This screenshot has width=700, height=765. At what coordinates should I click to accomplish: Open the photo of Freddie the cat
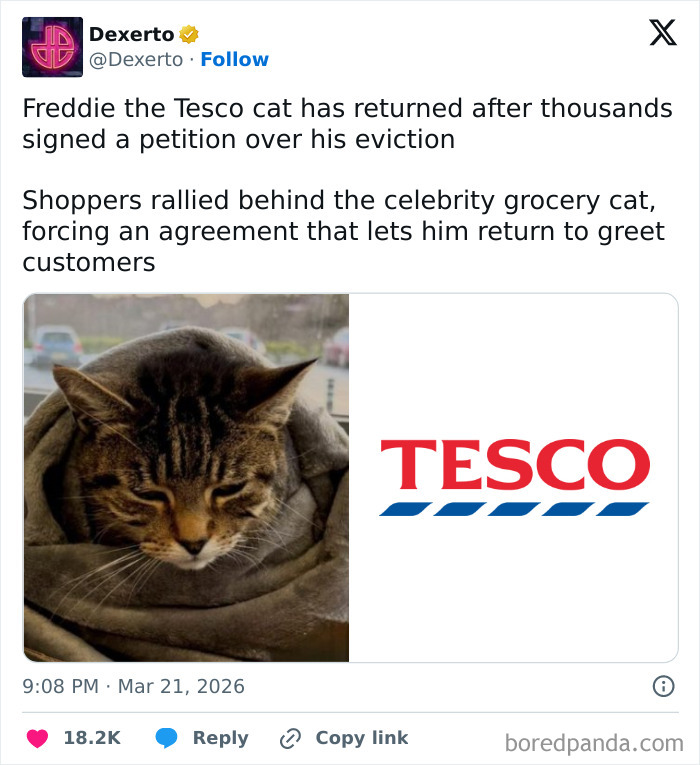pyautogui.click(x=186, y=478)
